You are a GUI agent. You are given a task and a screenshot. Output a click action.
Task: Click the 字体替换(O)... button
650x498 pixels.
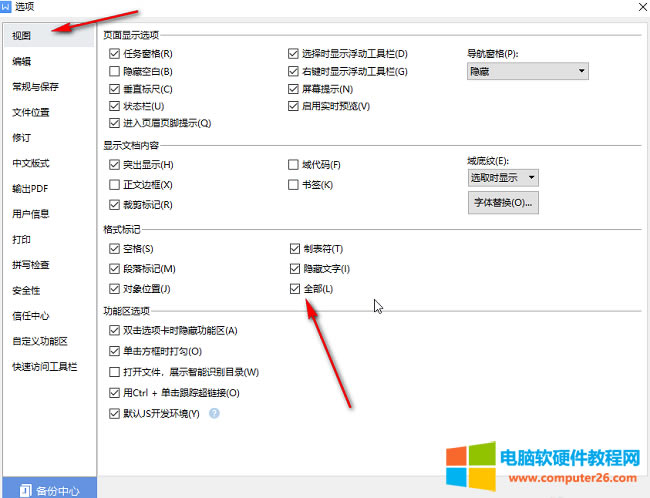point(503,203)
